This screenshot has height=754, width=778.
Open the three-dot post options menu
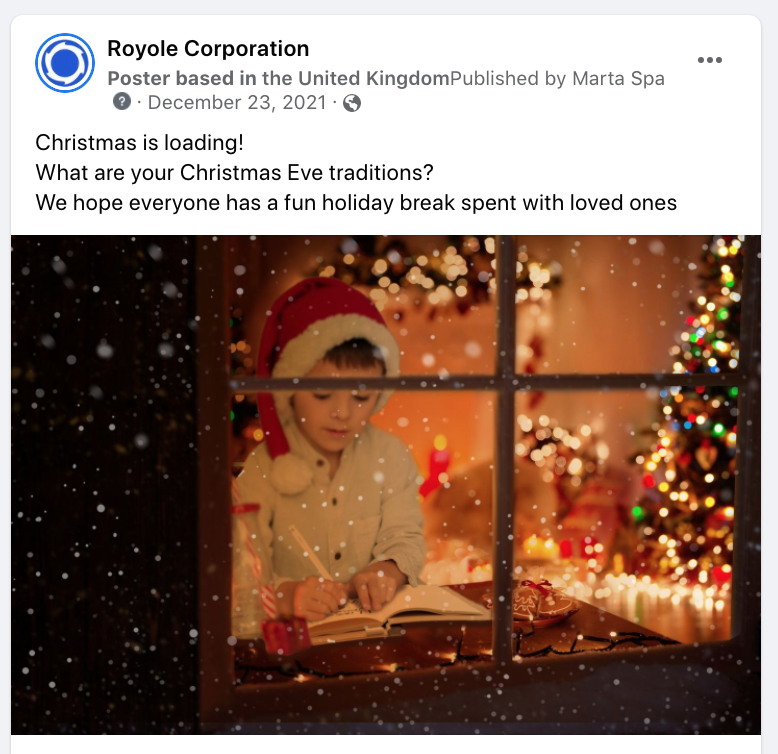[x=710, y=60]
